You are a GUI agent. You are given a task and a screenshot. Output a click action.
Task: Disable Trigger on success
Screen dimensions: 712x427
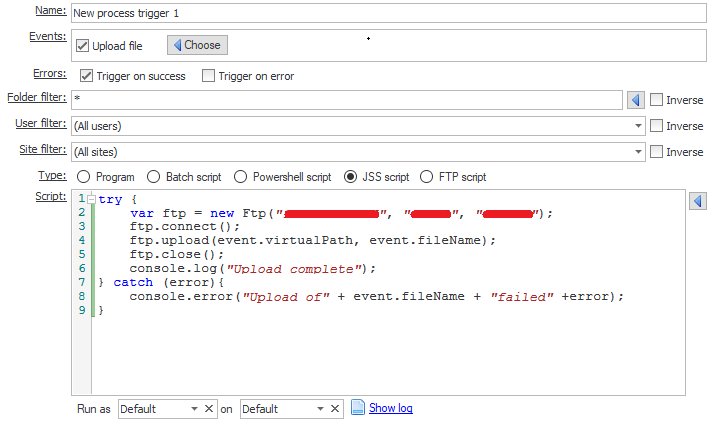click(x=87, y=76)
